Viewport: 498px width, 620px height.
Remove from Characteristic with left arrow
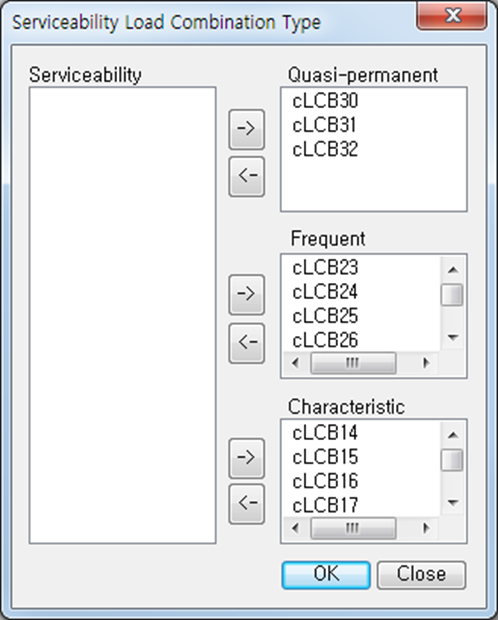point(246,504)
